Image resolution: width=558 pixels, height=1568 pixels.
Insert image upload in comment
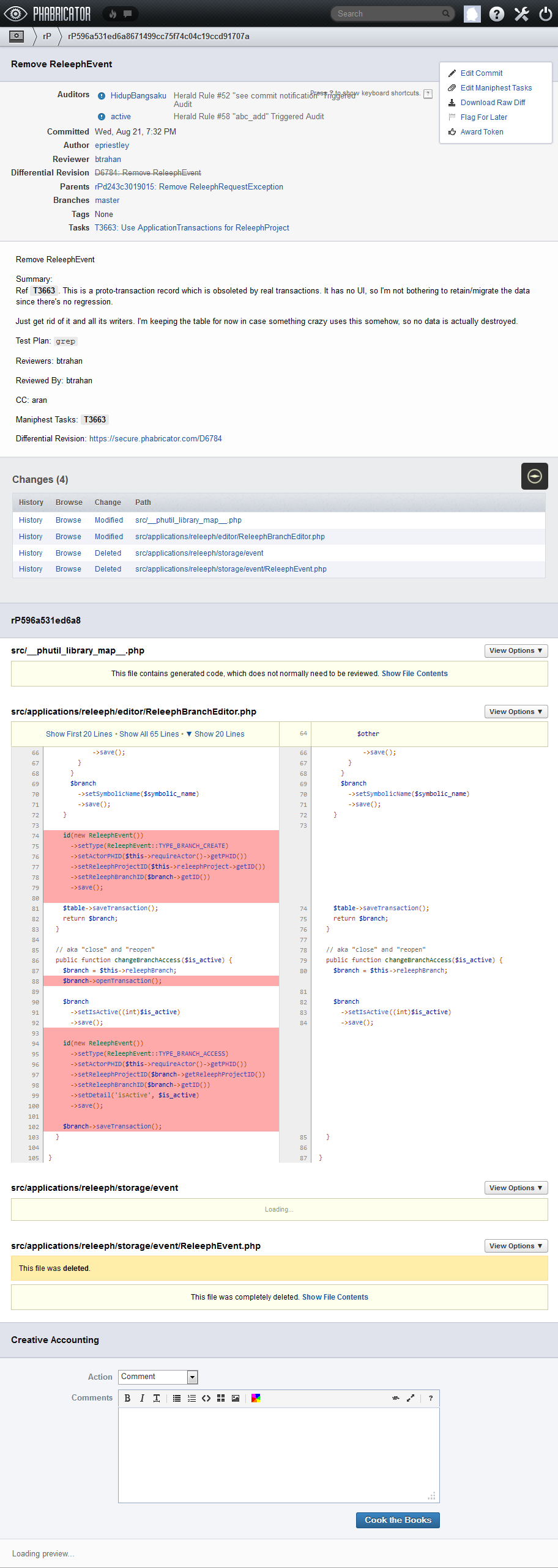coord(236,1398)
